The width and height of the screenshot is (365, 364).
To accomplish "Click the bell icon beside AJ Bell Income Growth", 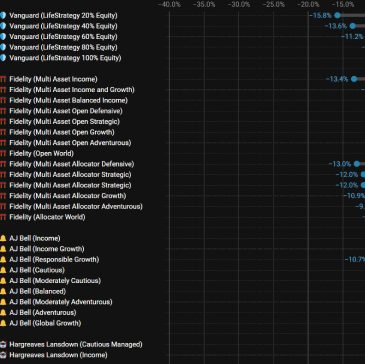I will click(x=3, y=249).
